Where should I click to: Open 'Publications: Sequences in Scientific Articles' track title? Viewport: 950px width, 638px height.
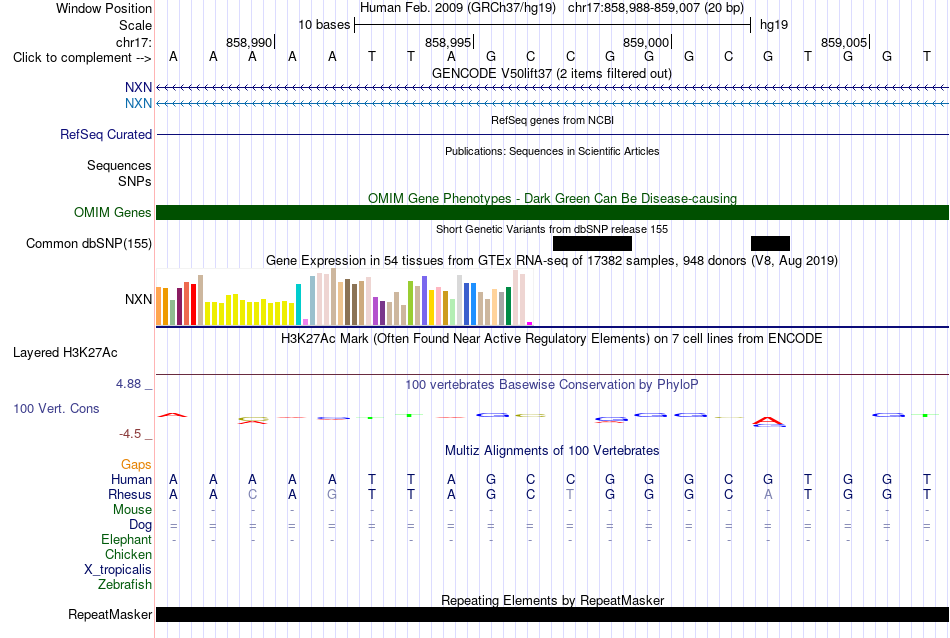tap(552, 151)
